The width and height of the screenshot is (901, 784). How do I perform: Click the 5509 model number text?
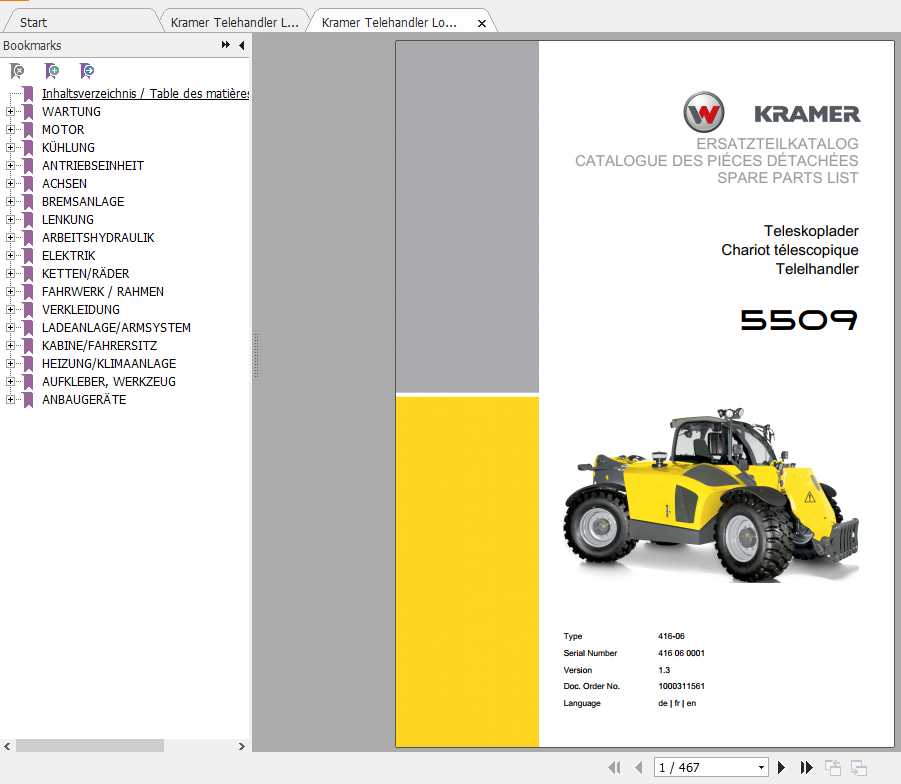click(799, 320)
